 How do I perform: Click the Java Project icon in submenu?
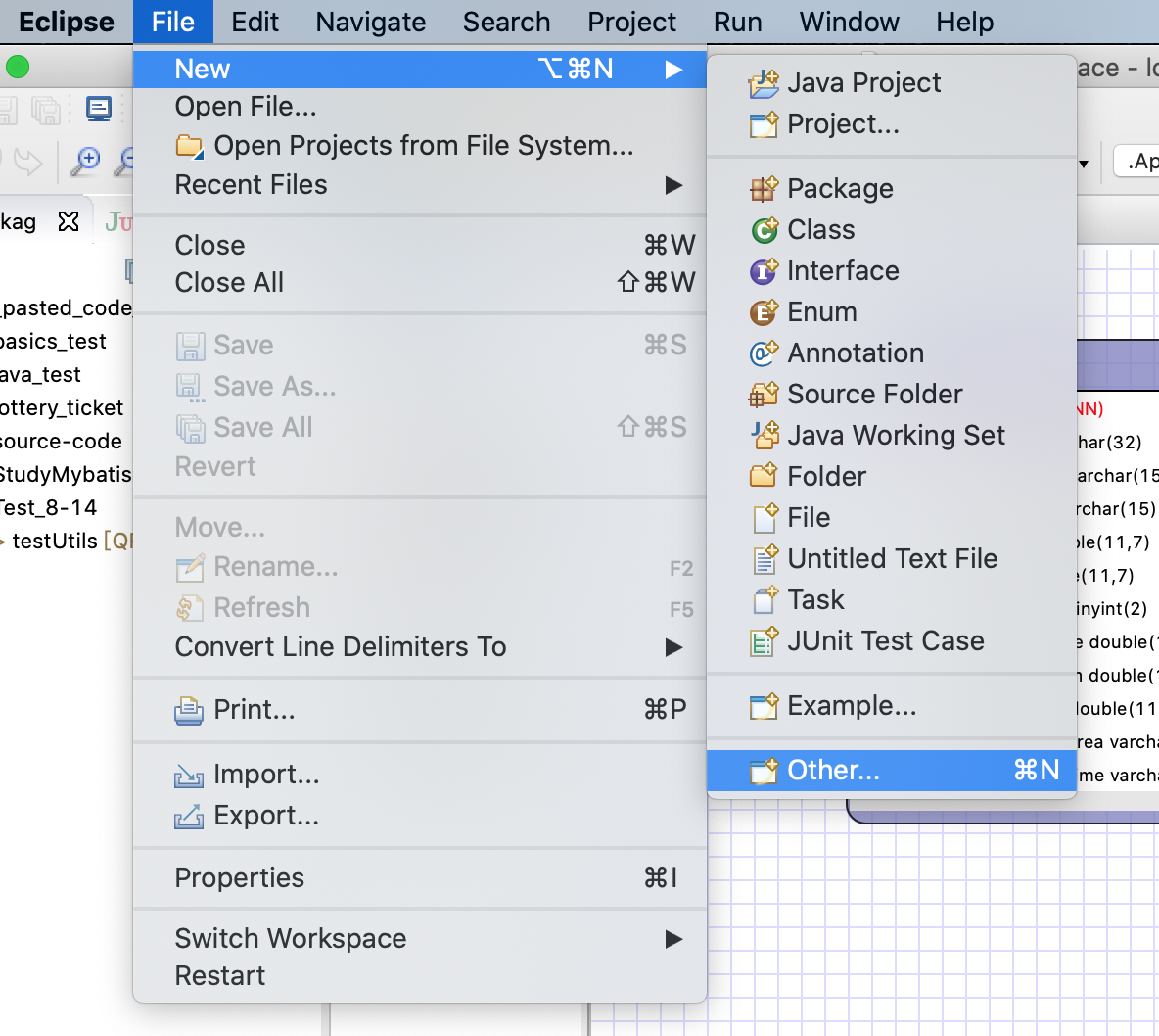coord(764,83)
